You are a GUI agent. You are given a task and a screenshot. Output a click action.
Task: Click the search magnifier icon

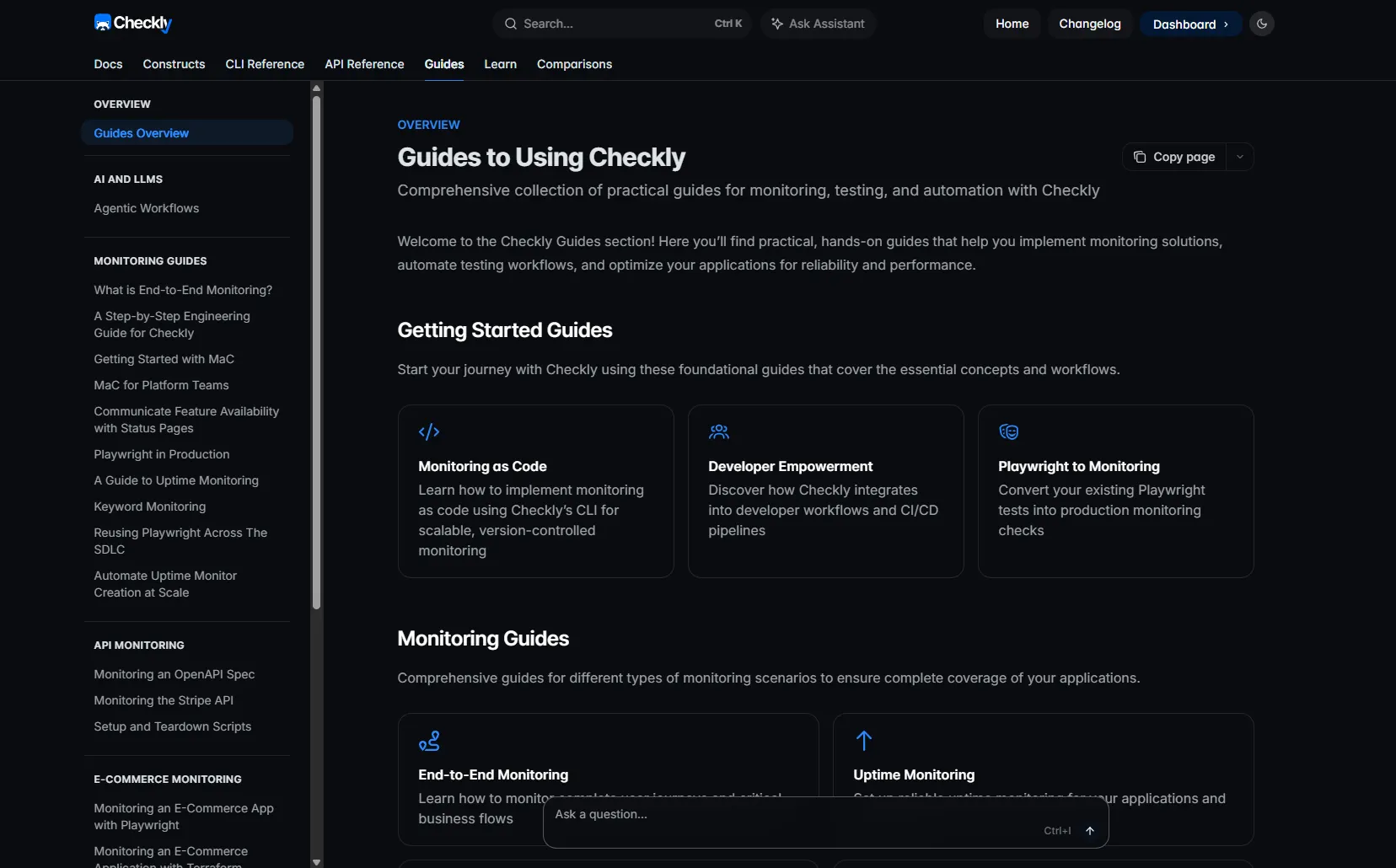pyautogui.click(x=510, y=24)
